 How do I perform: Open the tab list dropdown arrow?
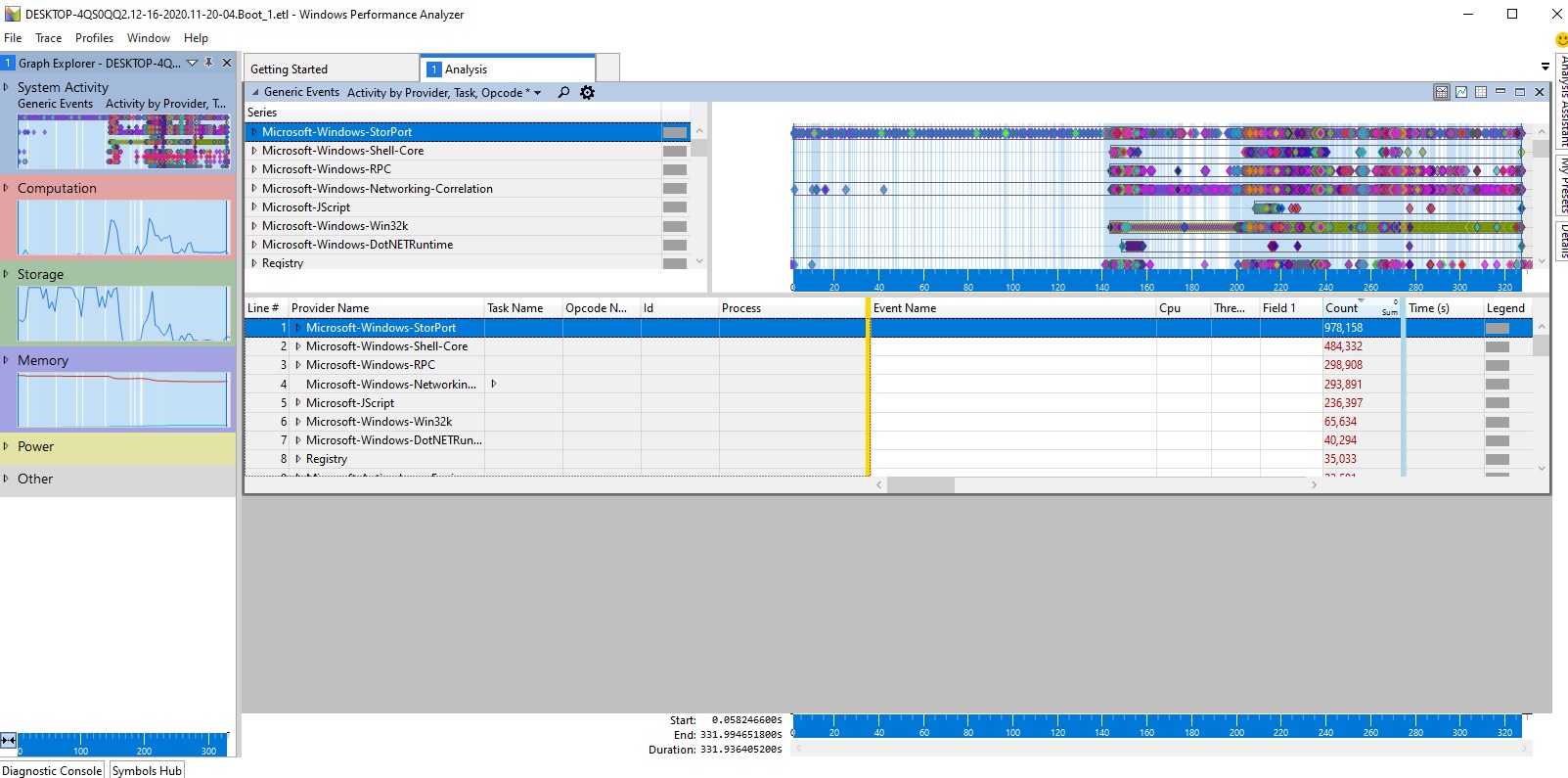click(1546, 67)
